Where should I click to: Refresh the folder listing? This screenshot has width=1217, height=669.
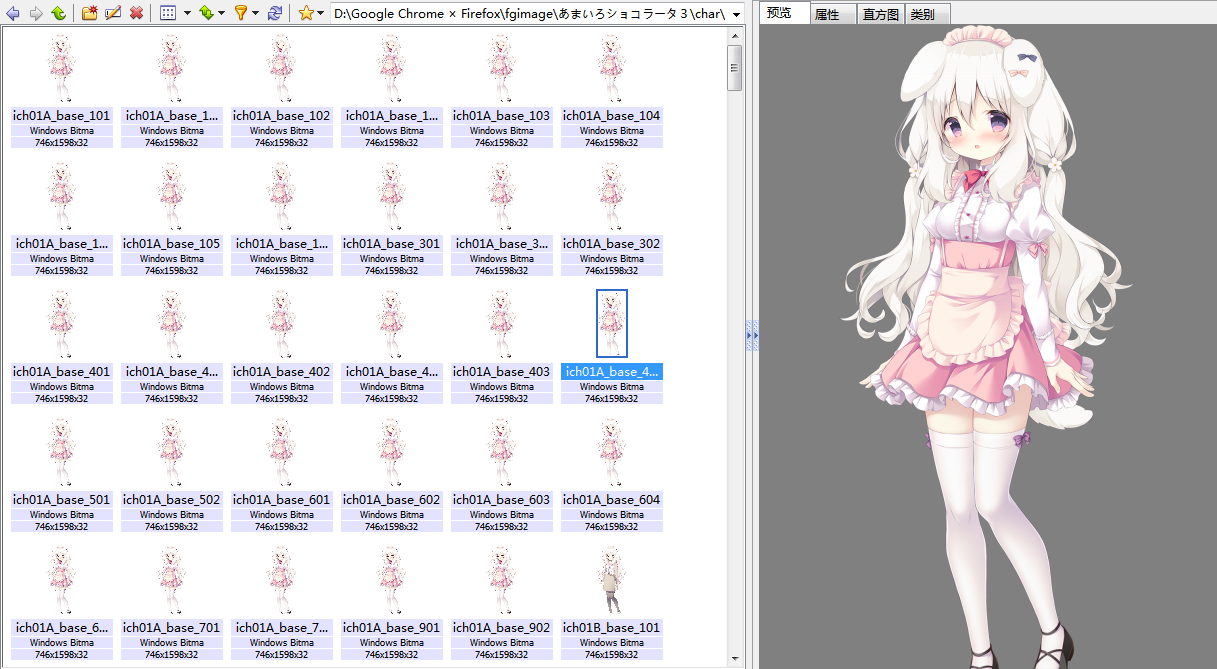(x=275, y=13)
